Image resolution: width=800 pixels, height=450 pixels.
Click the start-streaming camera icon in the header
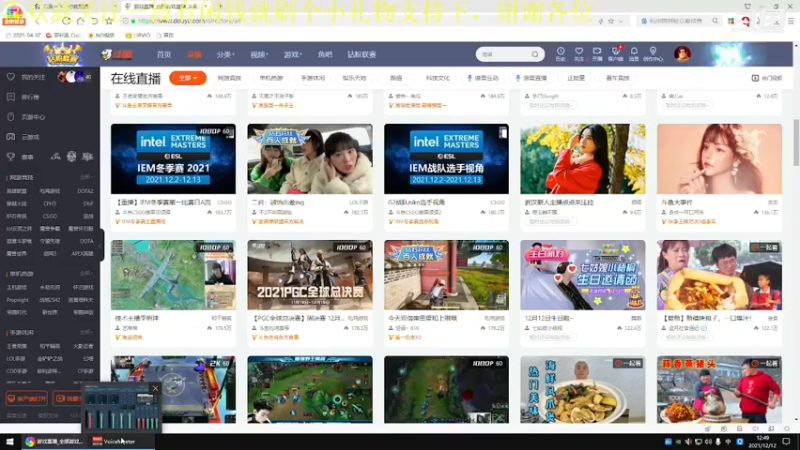click(597, 53)
